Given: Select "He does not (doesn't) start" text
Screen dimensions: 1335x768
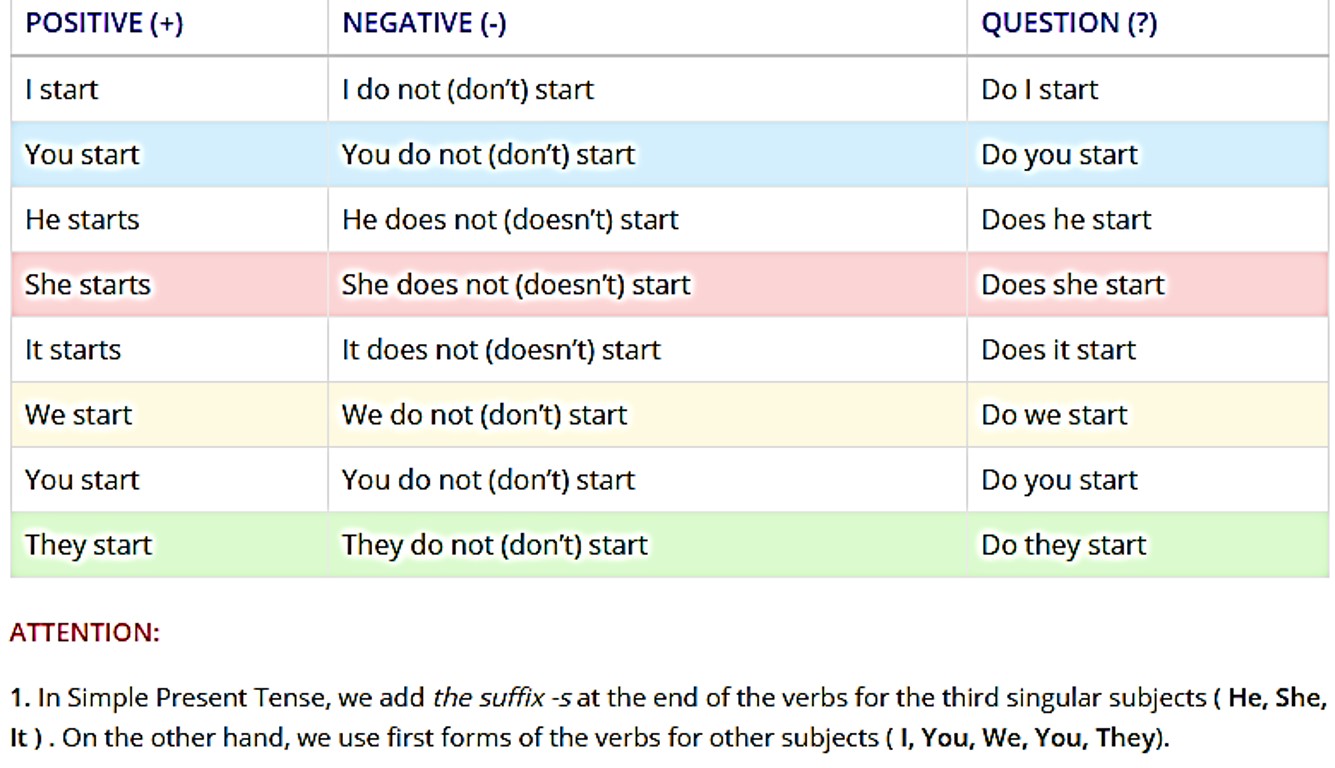Looking at the screenshot, I should pos(510,220).
